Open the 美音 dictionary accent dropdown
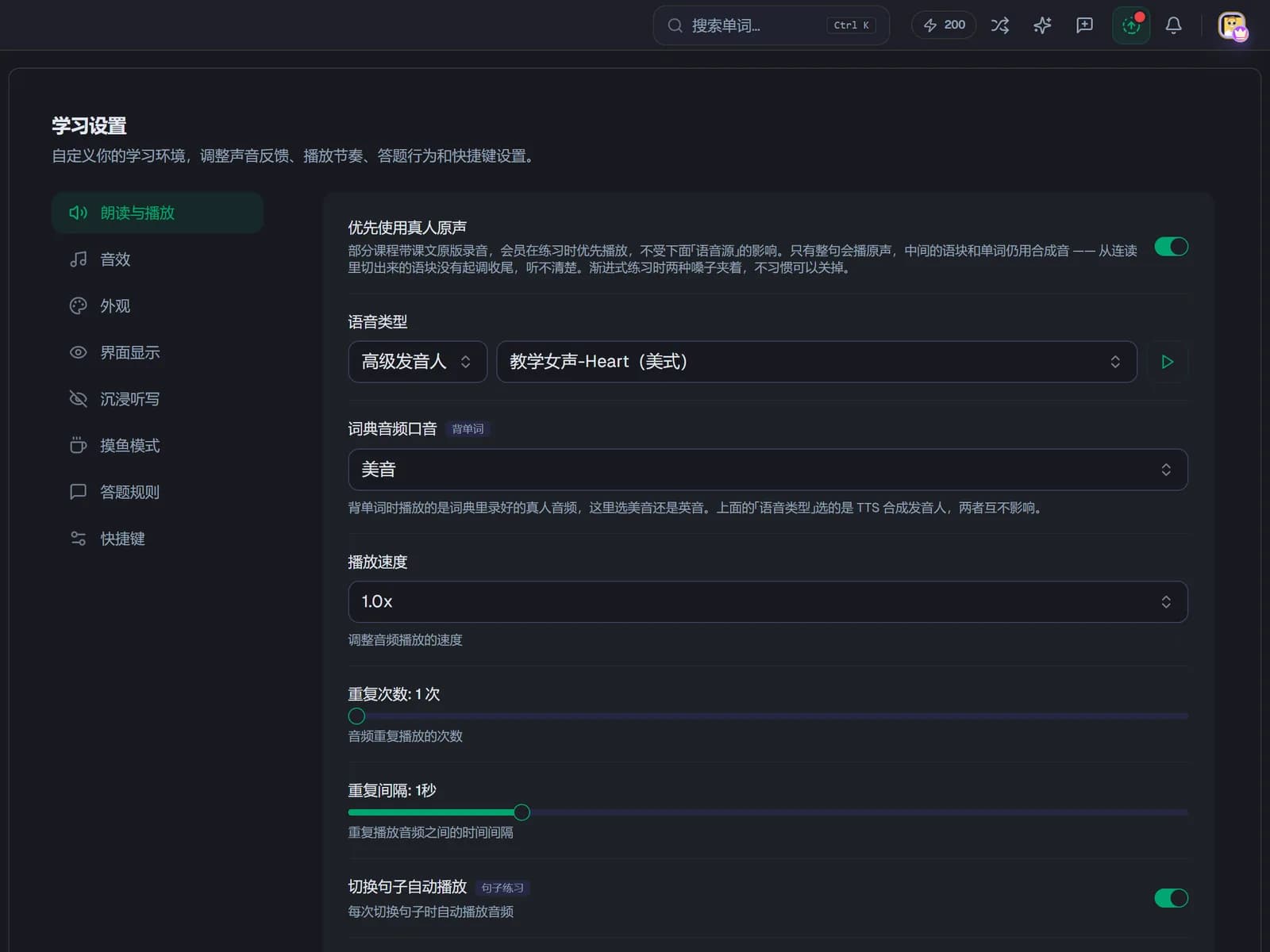Image resolution: width=1270 pixels, height=952 pixels. [x=768, y=470]
